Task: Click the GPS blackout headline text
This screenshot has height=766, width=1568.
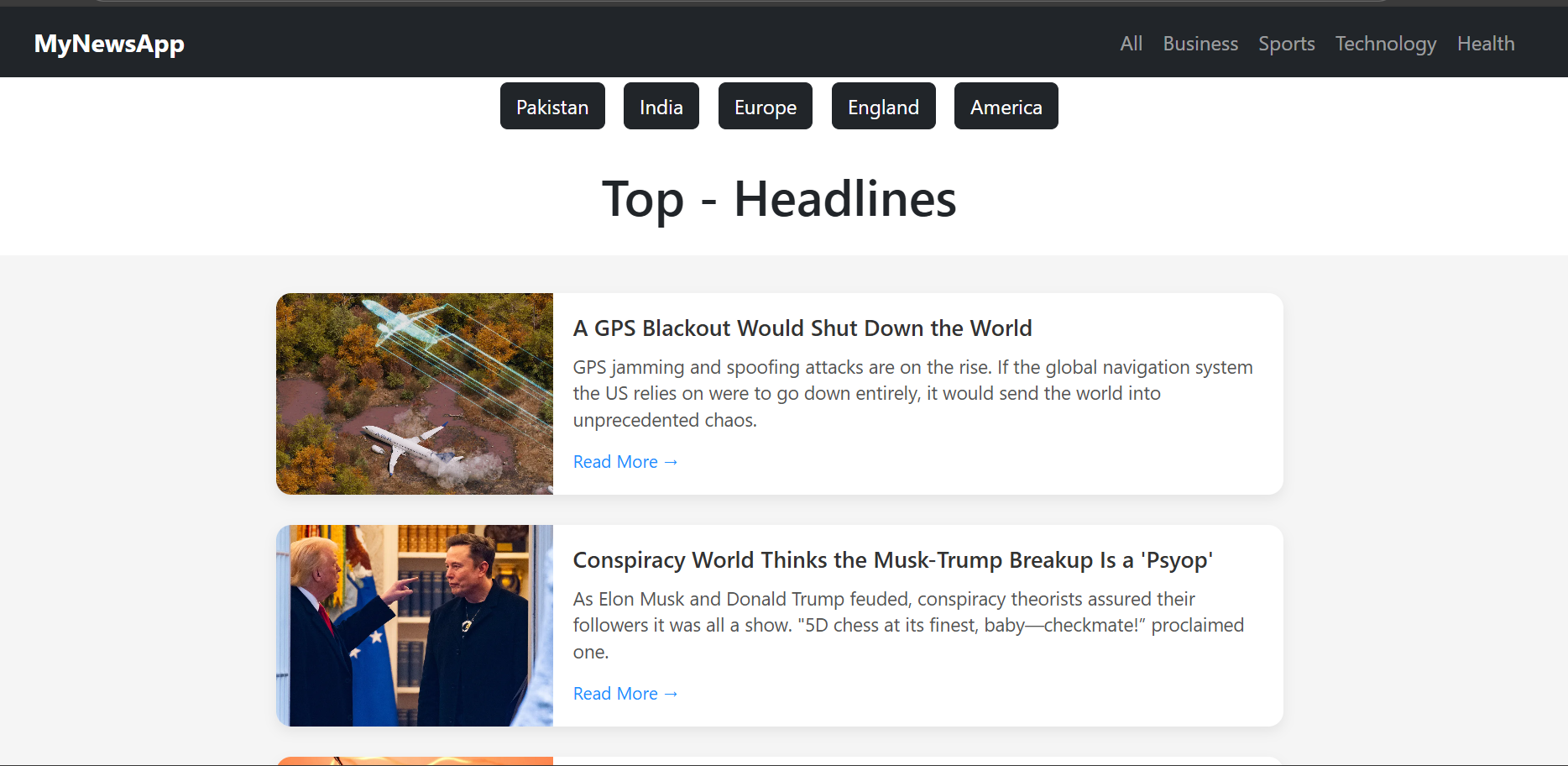Action: [x=802, y=328]
